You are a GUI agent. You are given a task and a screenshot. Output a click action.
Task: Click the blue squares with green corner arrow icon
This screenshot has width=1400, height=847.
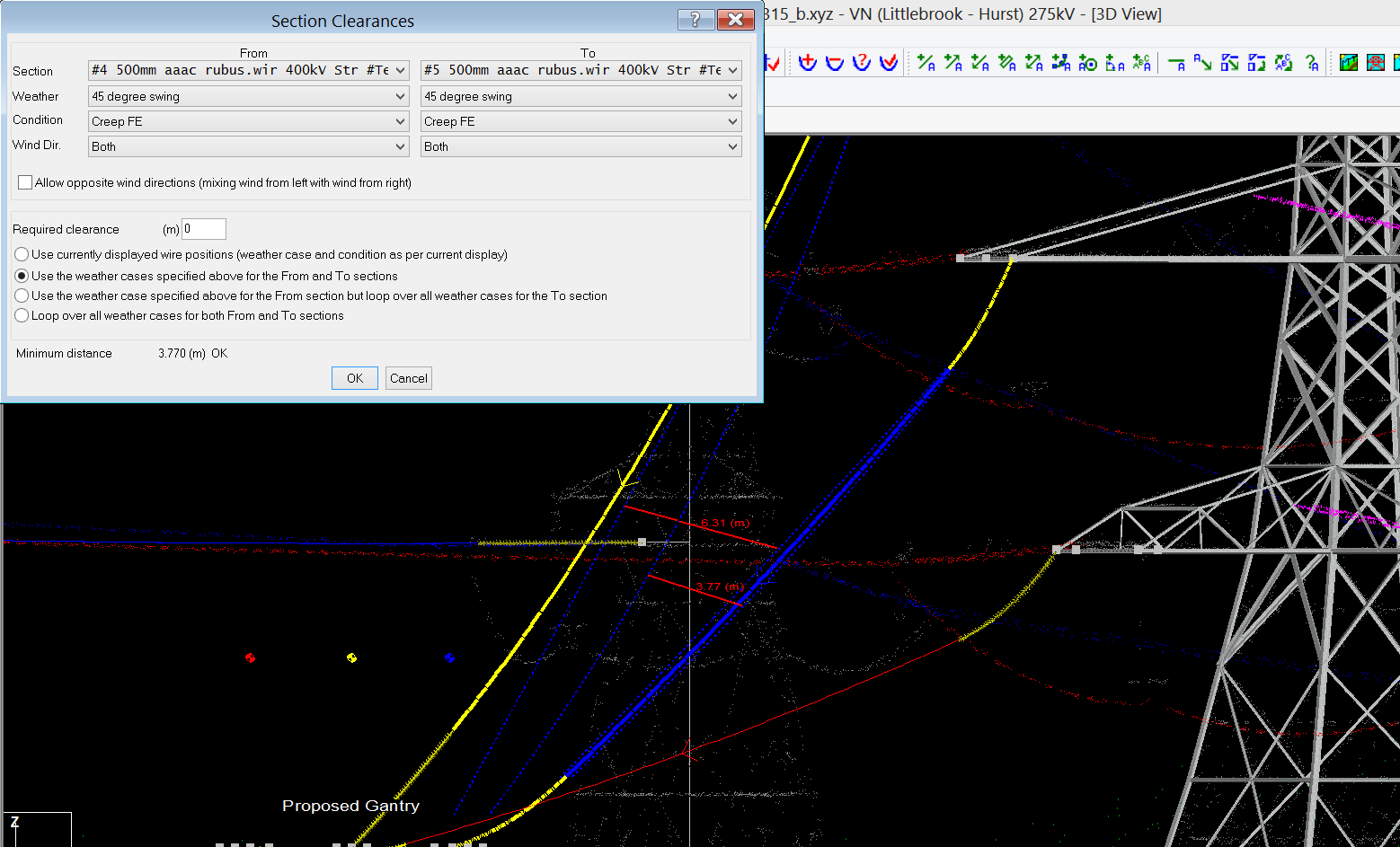coord(1257,63)
